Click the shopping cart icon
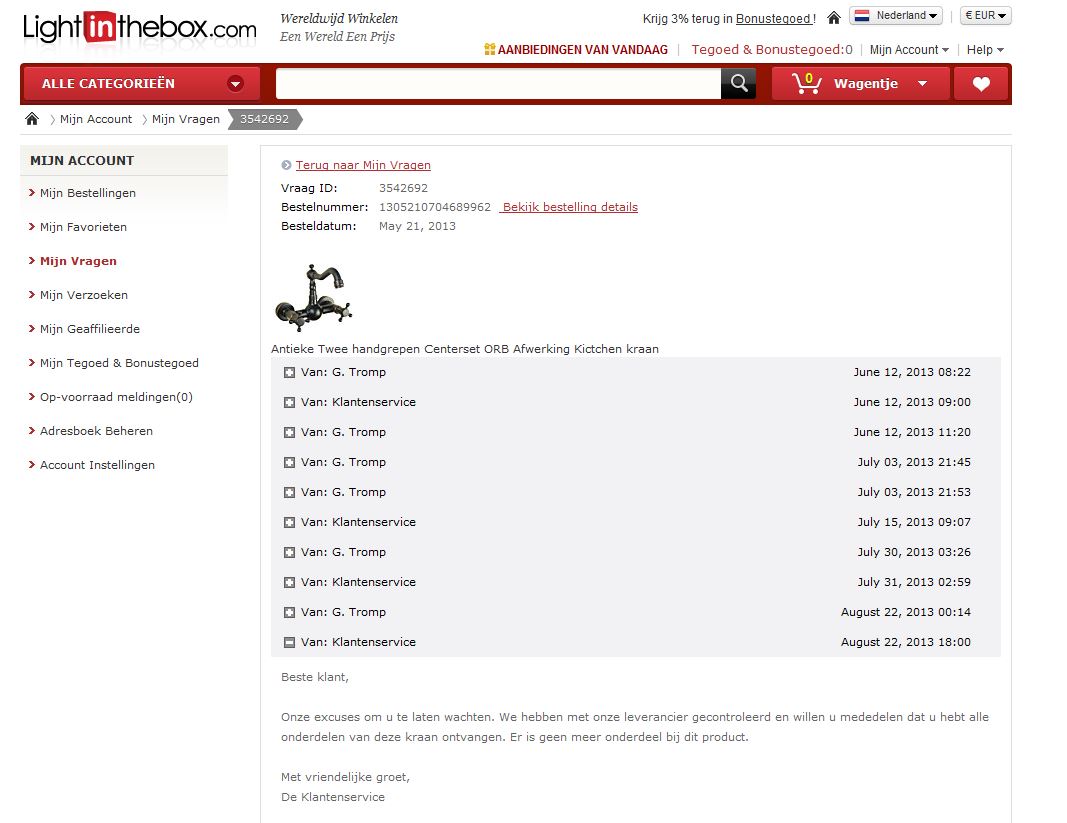 click(x=805, y=84)
